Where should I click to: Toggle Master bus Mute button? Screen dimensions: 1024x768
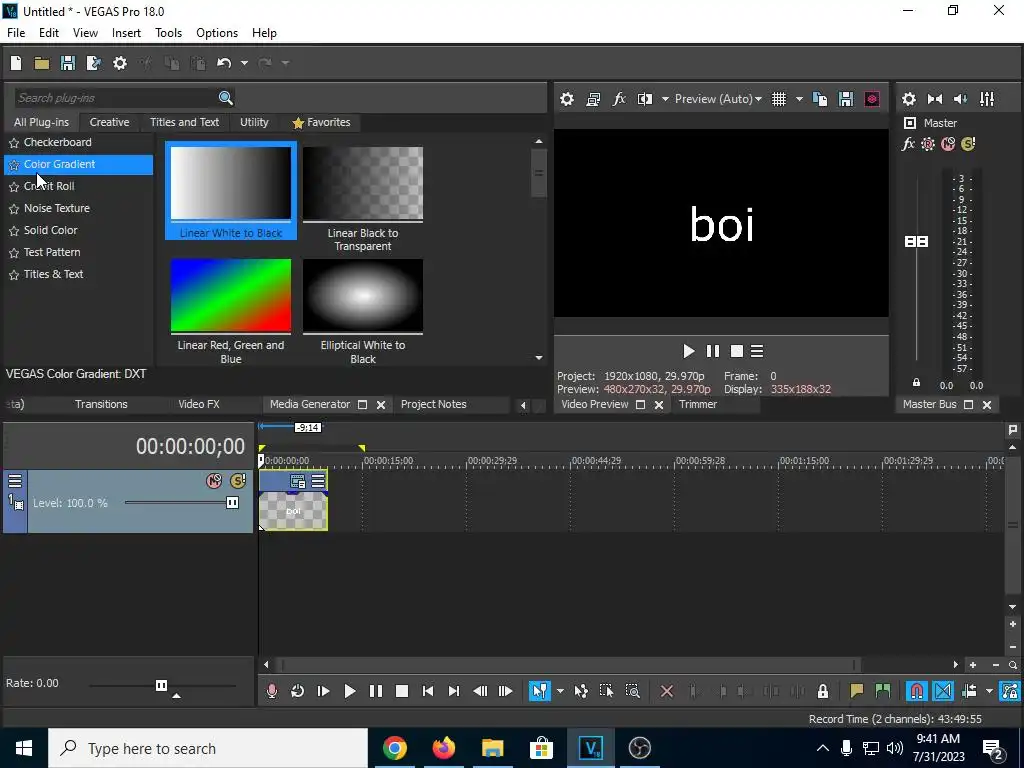click(948, 144)
